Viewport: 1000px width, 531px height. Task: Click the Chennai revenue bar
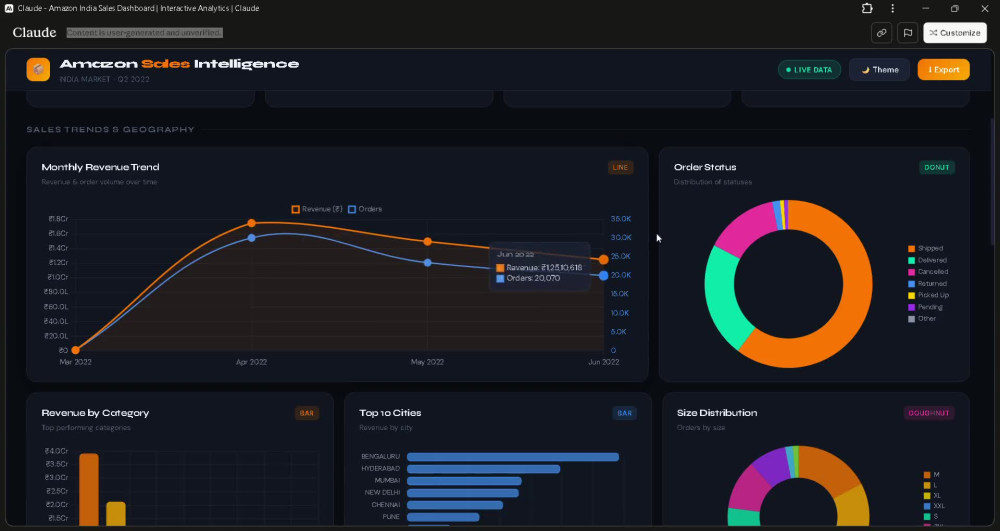click(x=455, y=505)
